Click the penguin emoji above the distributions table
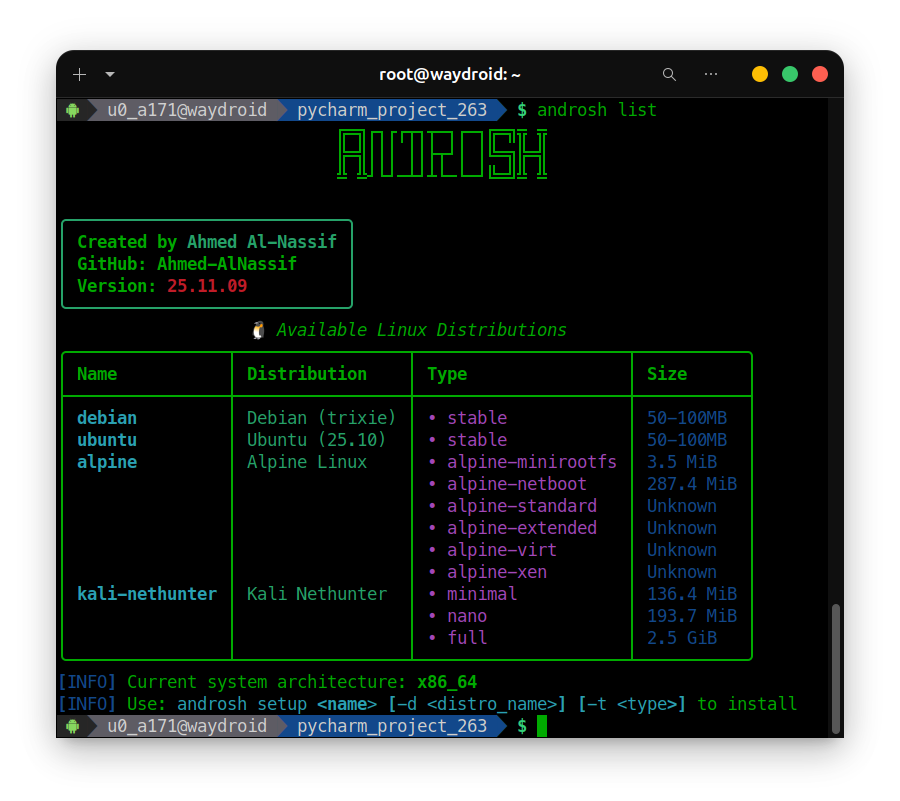 (257, 330)
